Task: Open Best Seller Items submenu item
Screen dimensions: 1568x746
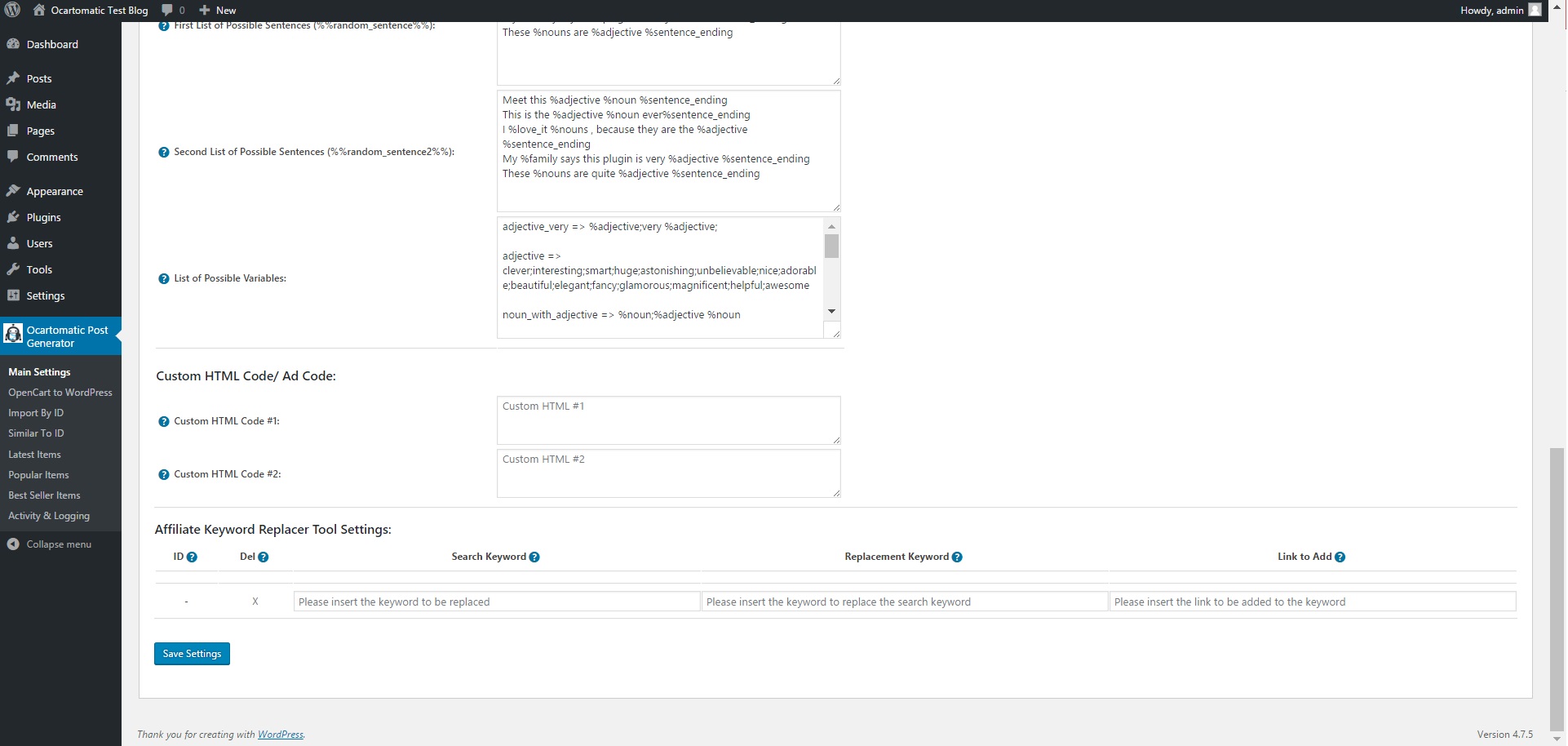Action: click(x=44, y=495)
